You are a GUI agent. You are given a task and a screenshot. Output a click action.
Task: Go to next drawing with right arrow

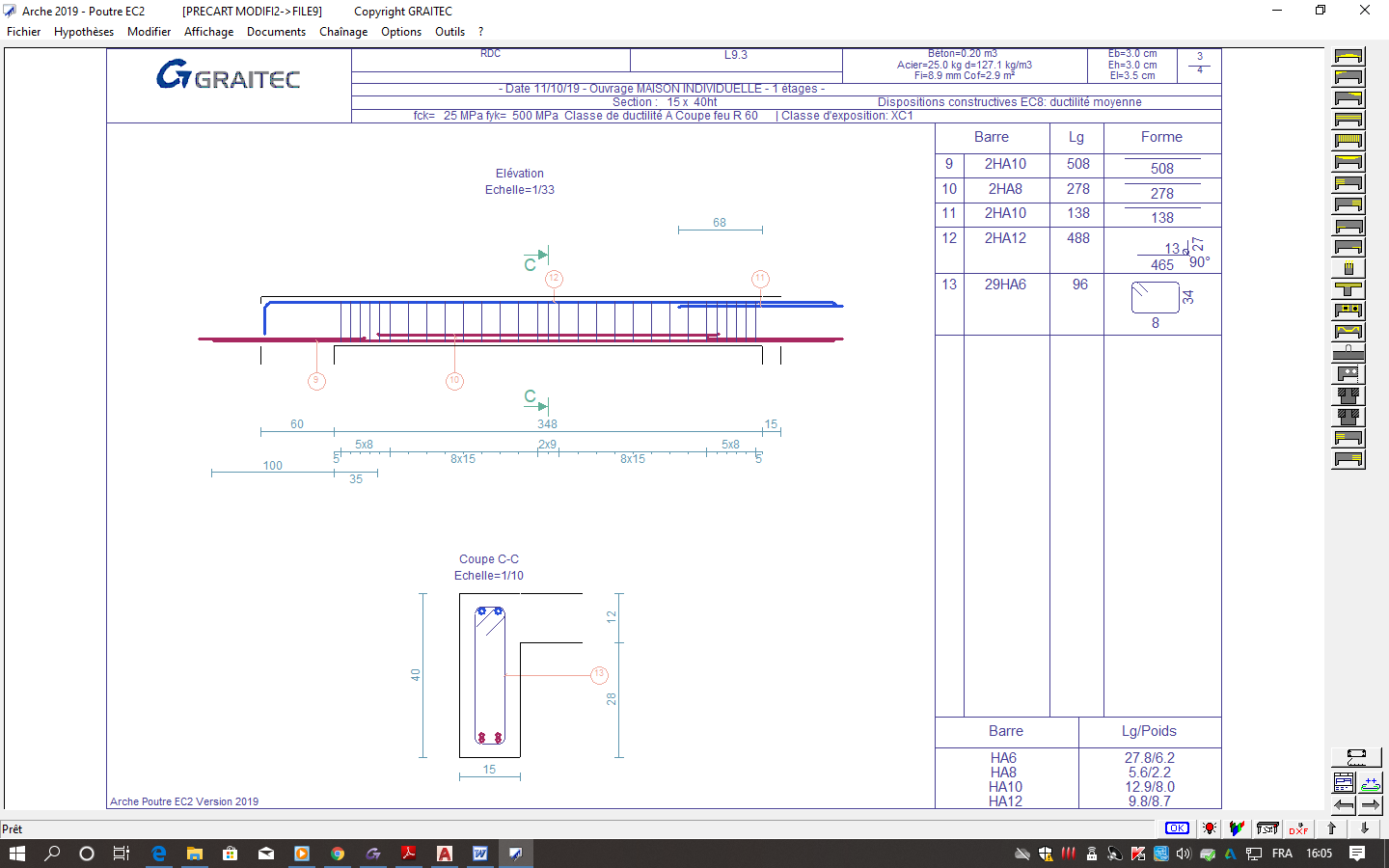click(x=1370, y=805)
